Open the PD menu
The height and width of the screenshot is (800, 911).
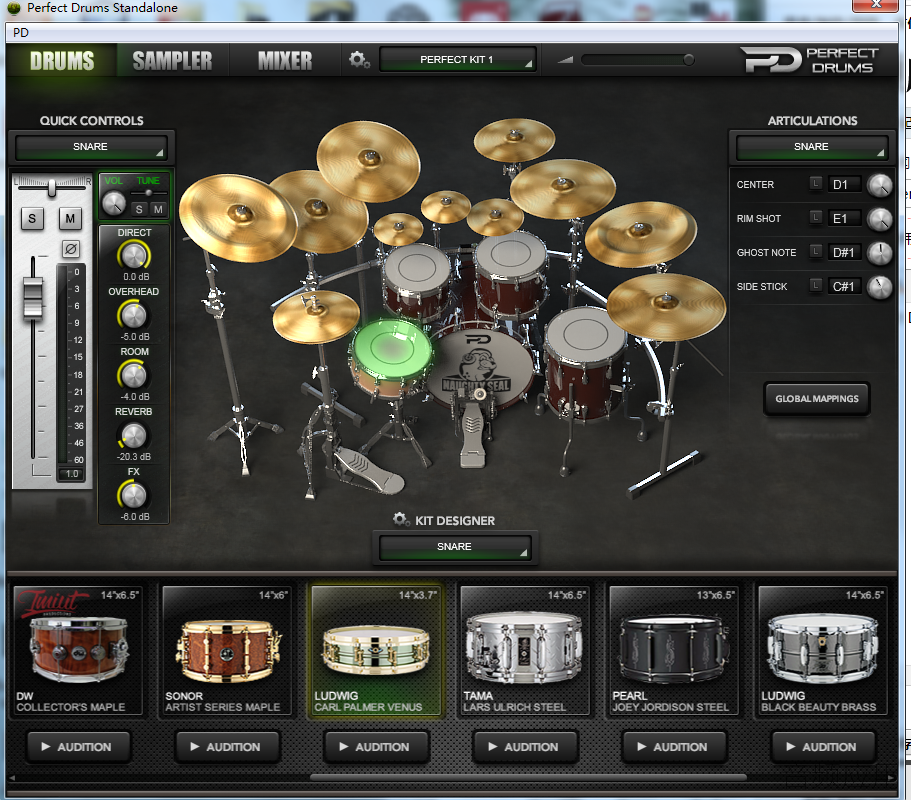pyautogui.click(x=21, y=33)
